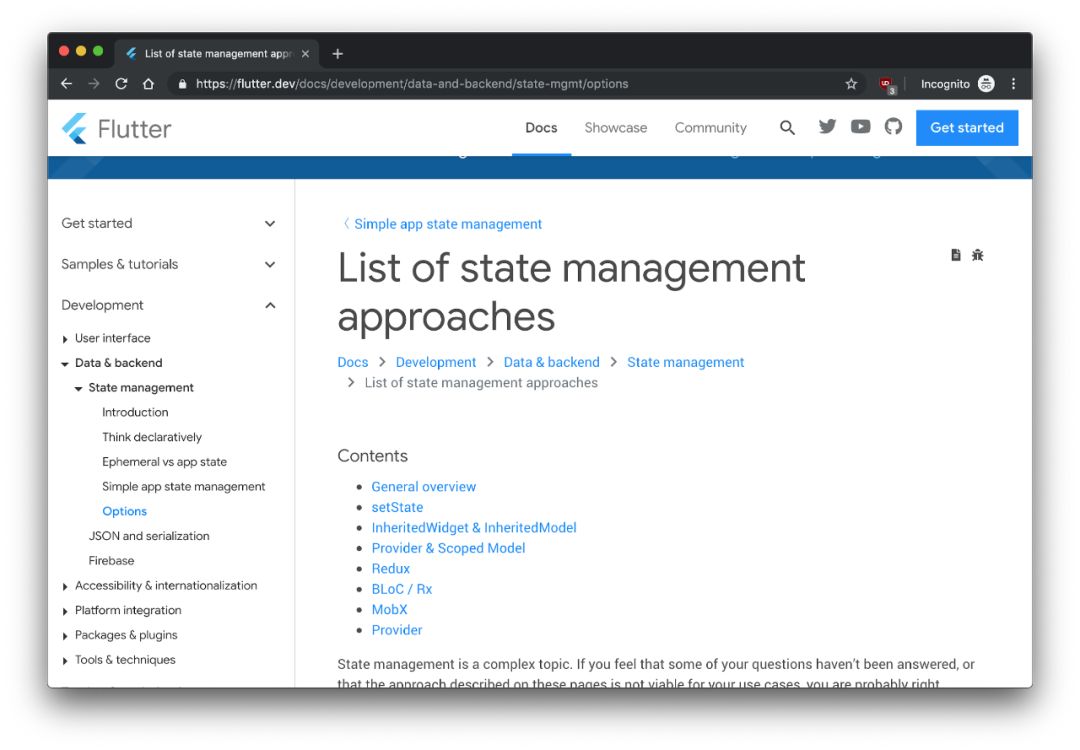Go to browser home icon
Screen dimensions: 1080x750
(148, 84)
